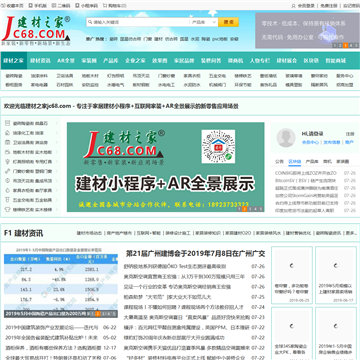Viewport: 360px width, 360px height.
Task: Open 家装圈 in the main navigation
Action: point(89,61)
